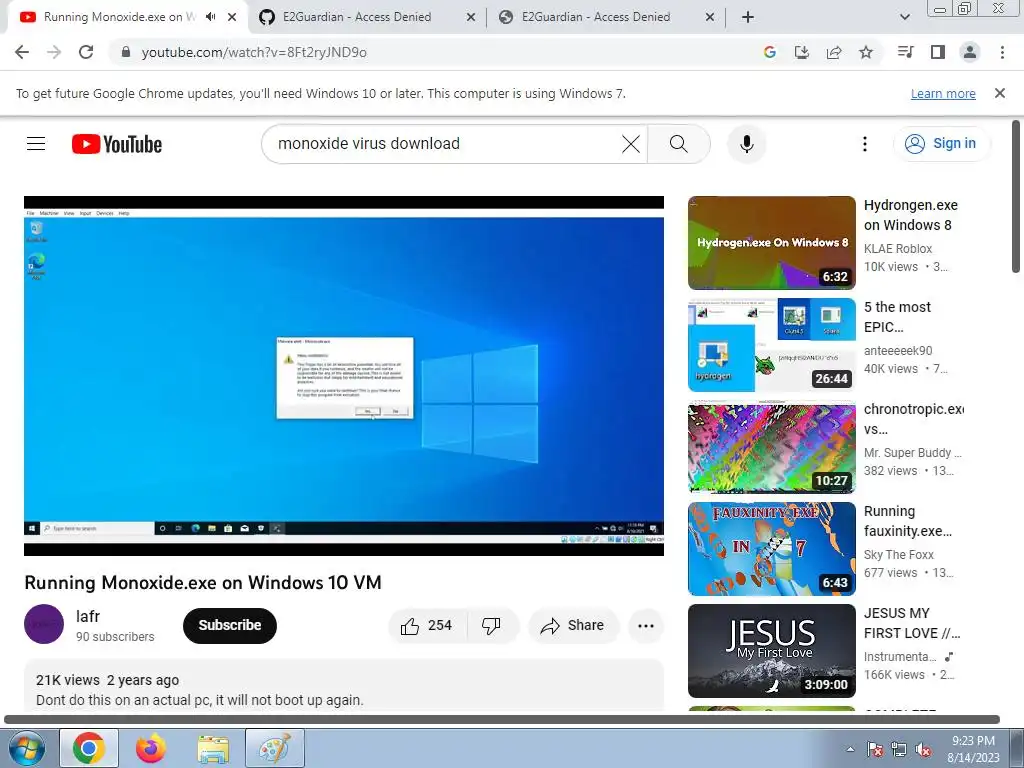The image size is (1024, 768).
Task: Open Windows Start menu
Action: click(26, 748)
